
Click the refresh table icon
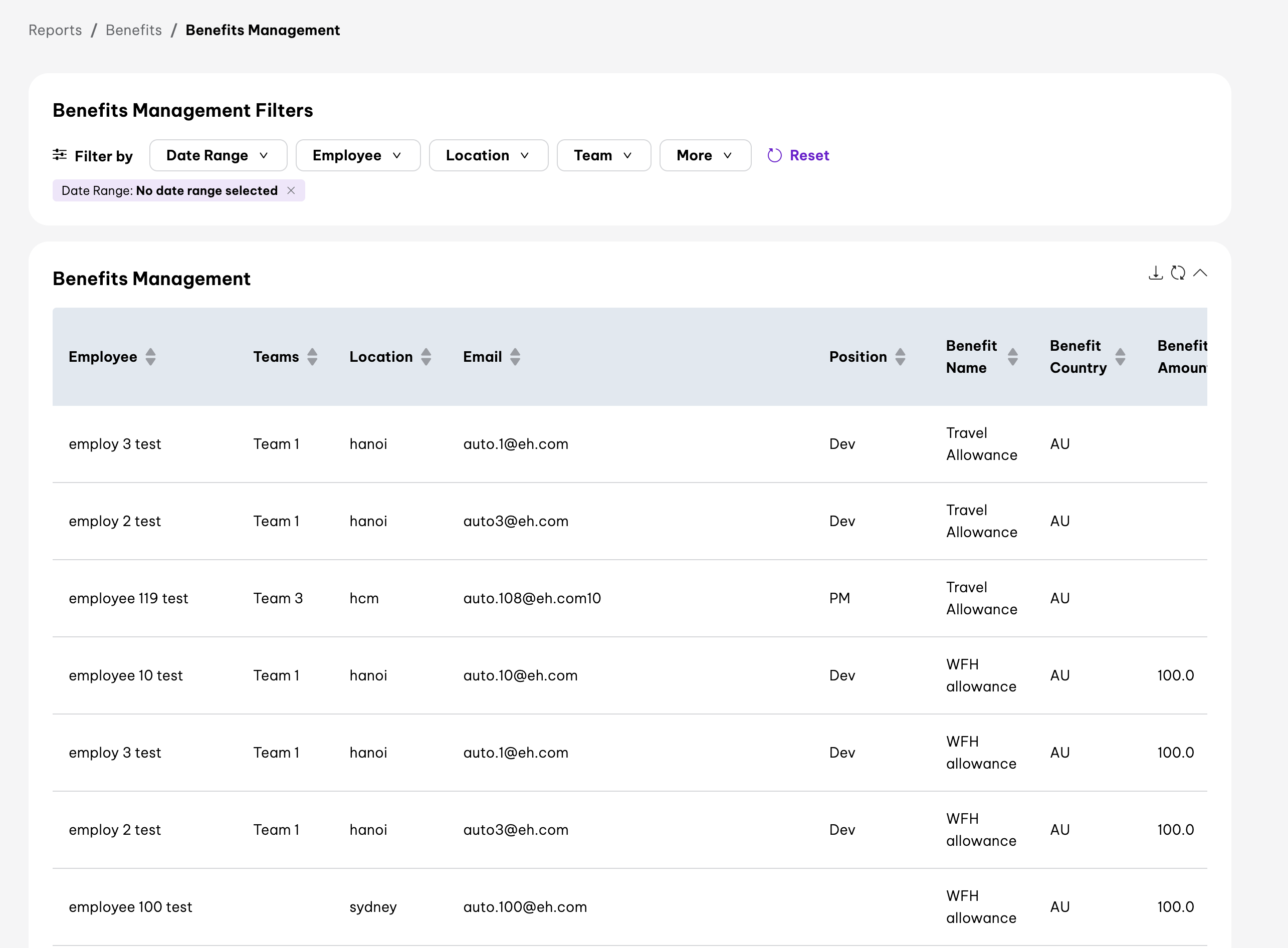[1178, 273]
